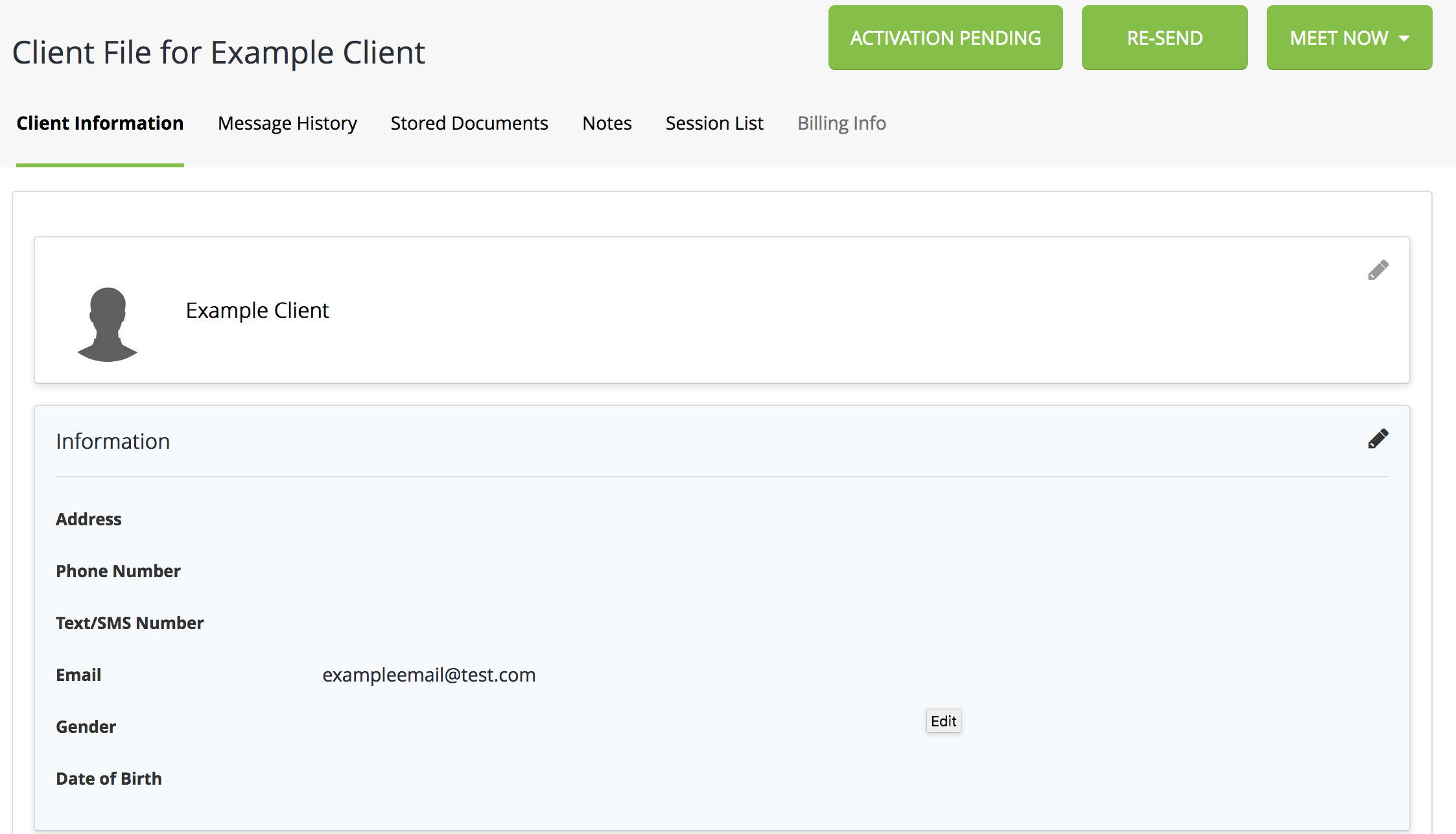
Task: Click the Information section heading
Action: click(x=113, y=442)
